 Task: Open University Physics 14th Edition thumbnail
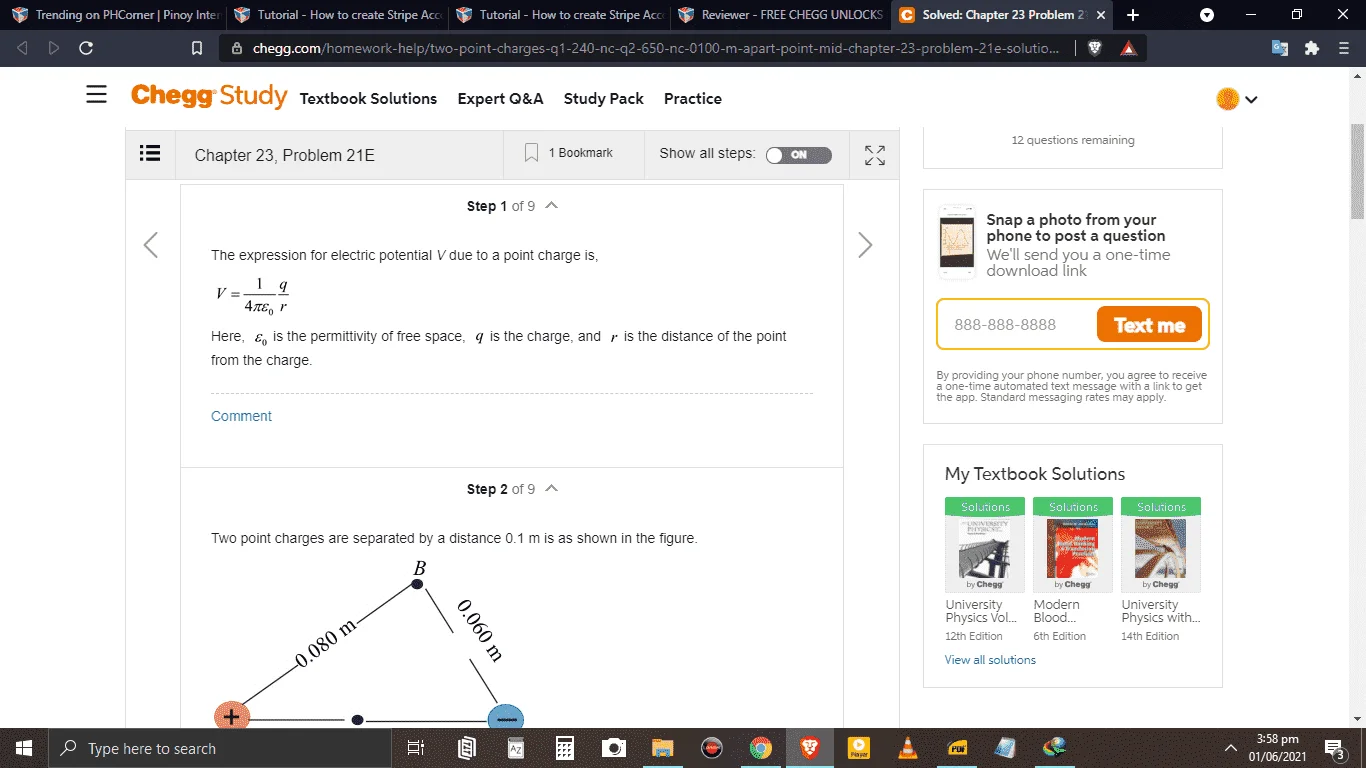tap(1161, 545)
